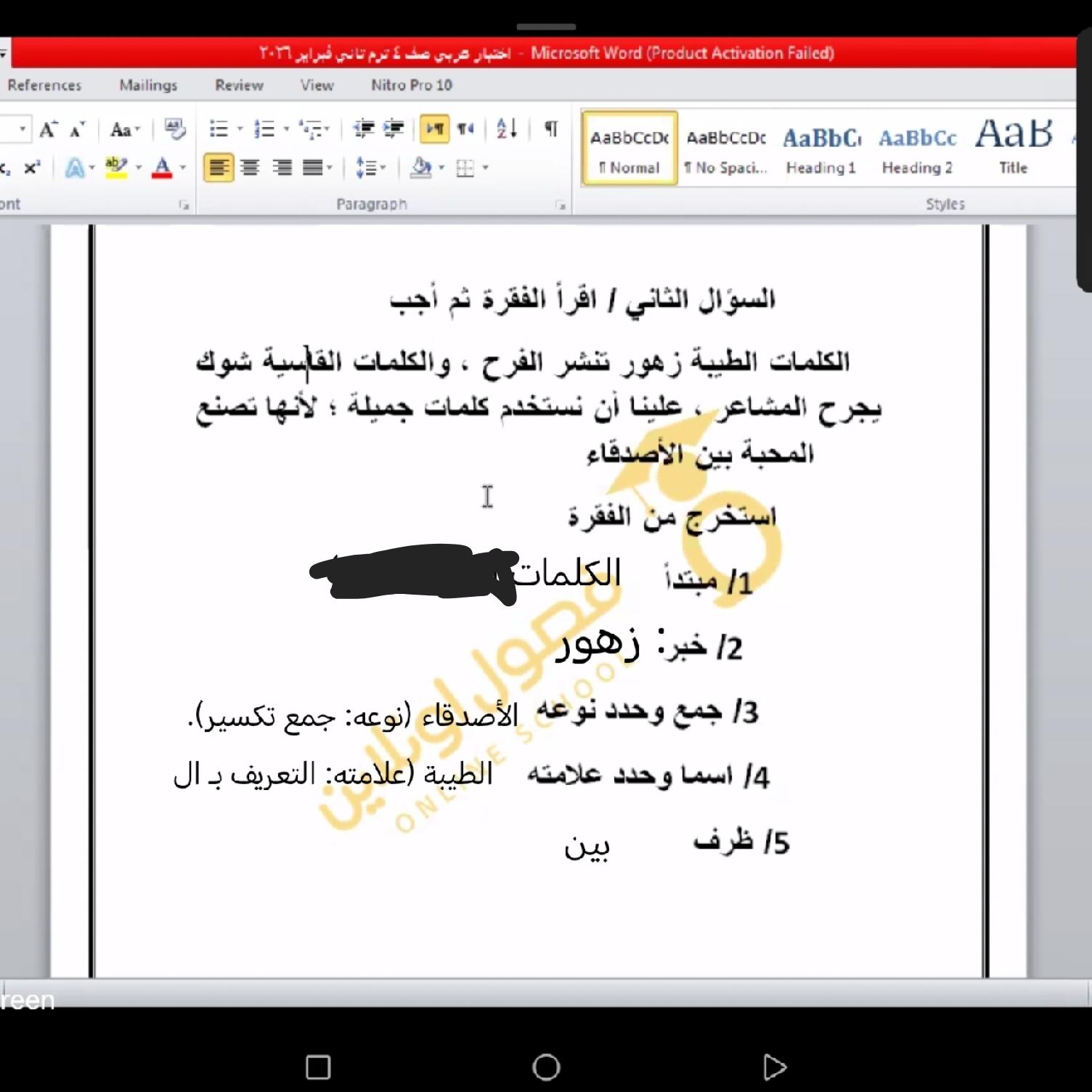Center align the paragraph text
The width and height of the screenshot is (1092, 1092).
pyautogui.click(x=250, y=168)
